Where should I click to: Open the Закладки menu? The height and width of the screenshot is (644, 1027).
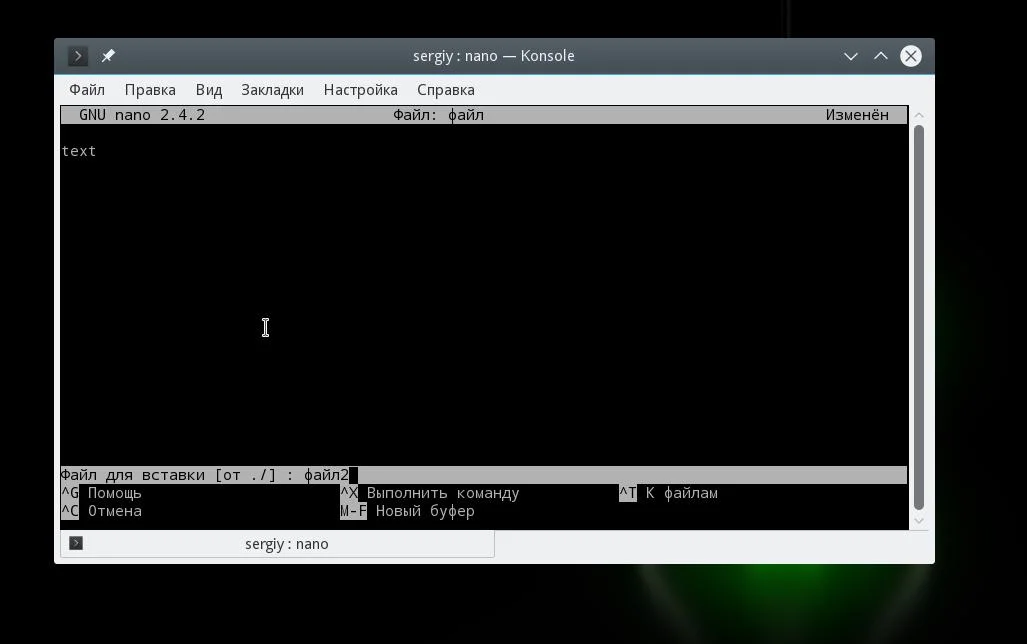tap(272, 90)
